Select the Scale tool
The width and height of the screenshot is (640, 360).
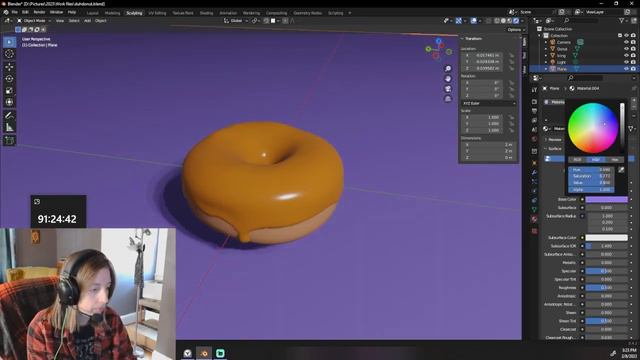(x=9, y=90)
